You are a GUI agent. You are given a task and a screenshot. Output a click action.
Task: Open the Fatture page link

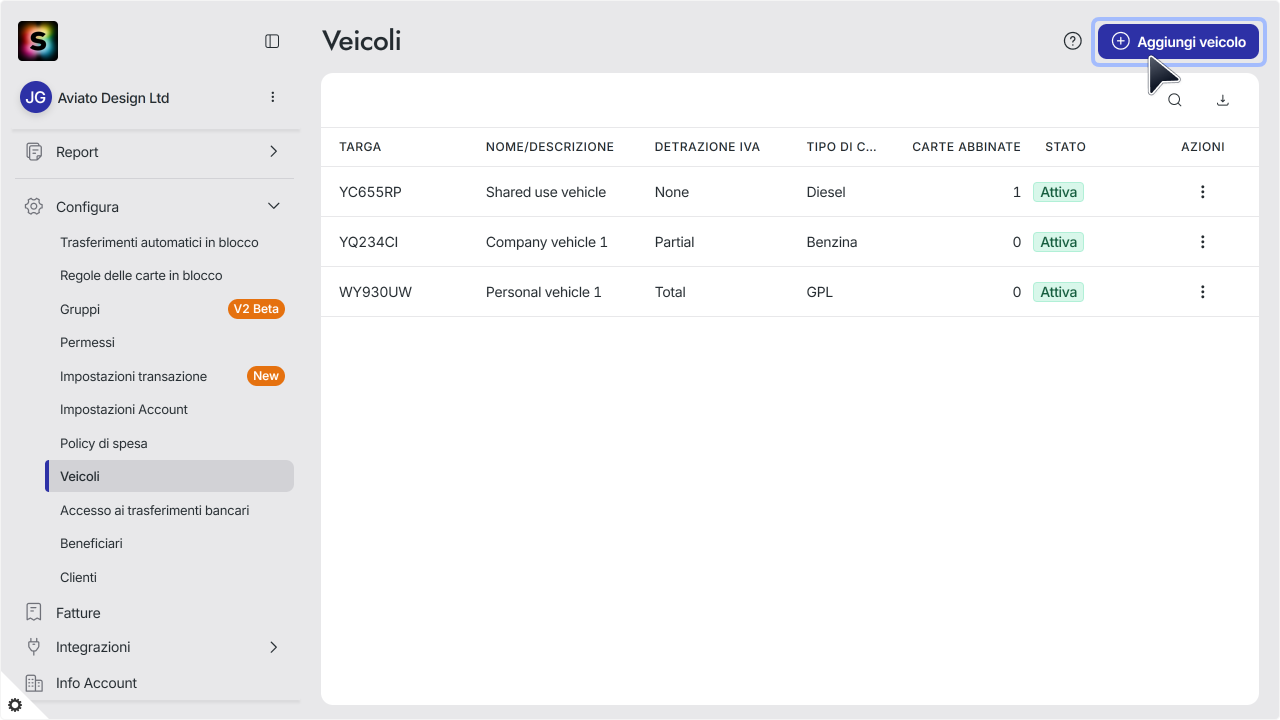point(78,613)
